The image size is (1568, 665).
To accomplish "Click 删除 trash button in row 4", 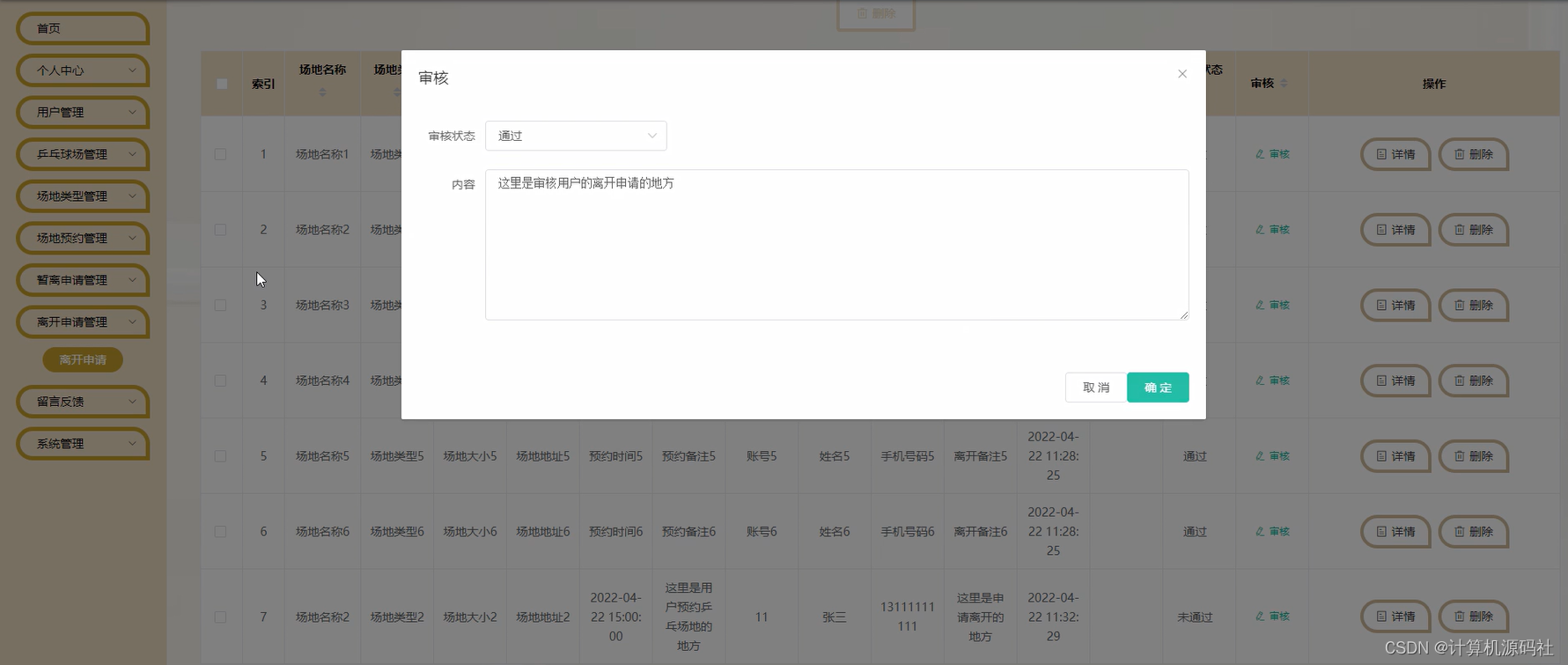I will (x=1473, y=381).
